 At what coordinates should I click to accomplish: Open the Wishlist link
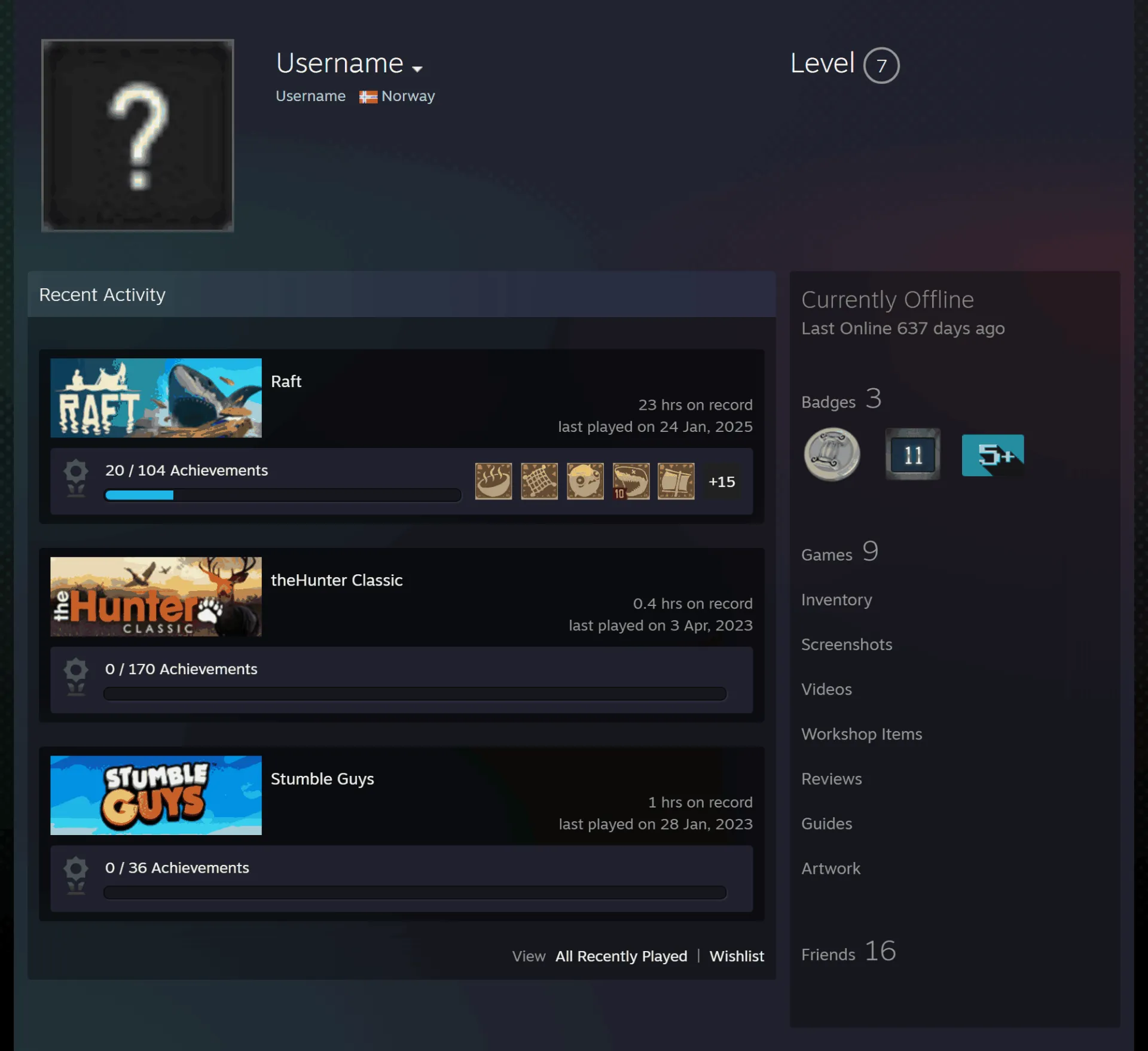point(737,956)
